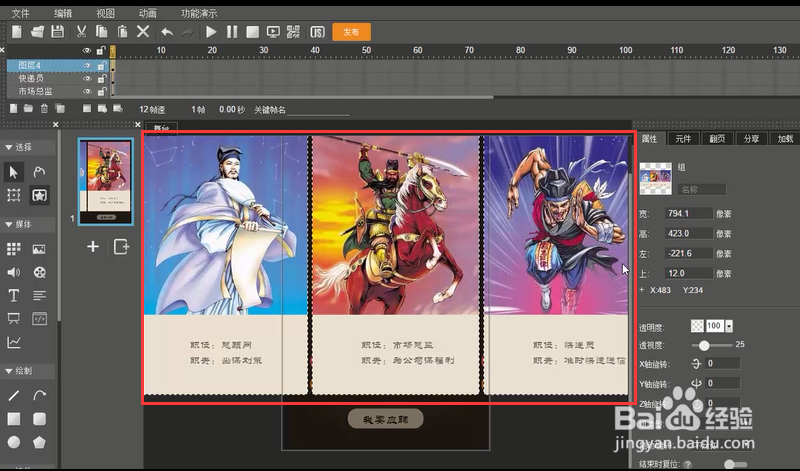Select page 1 thumbnail
The image size is (800, 471).
click(x=106, y=182)
